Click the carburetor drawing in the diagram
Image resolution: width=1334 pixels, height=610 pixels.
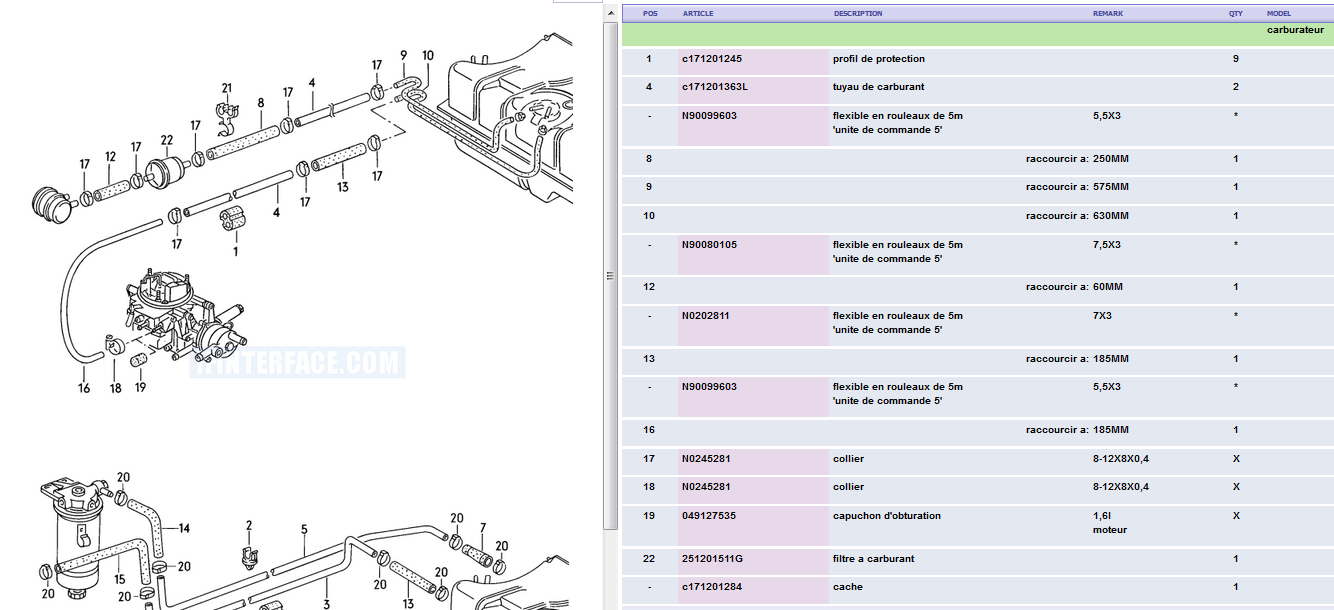[x=185, y=315]
